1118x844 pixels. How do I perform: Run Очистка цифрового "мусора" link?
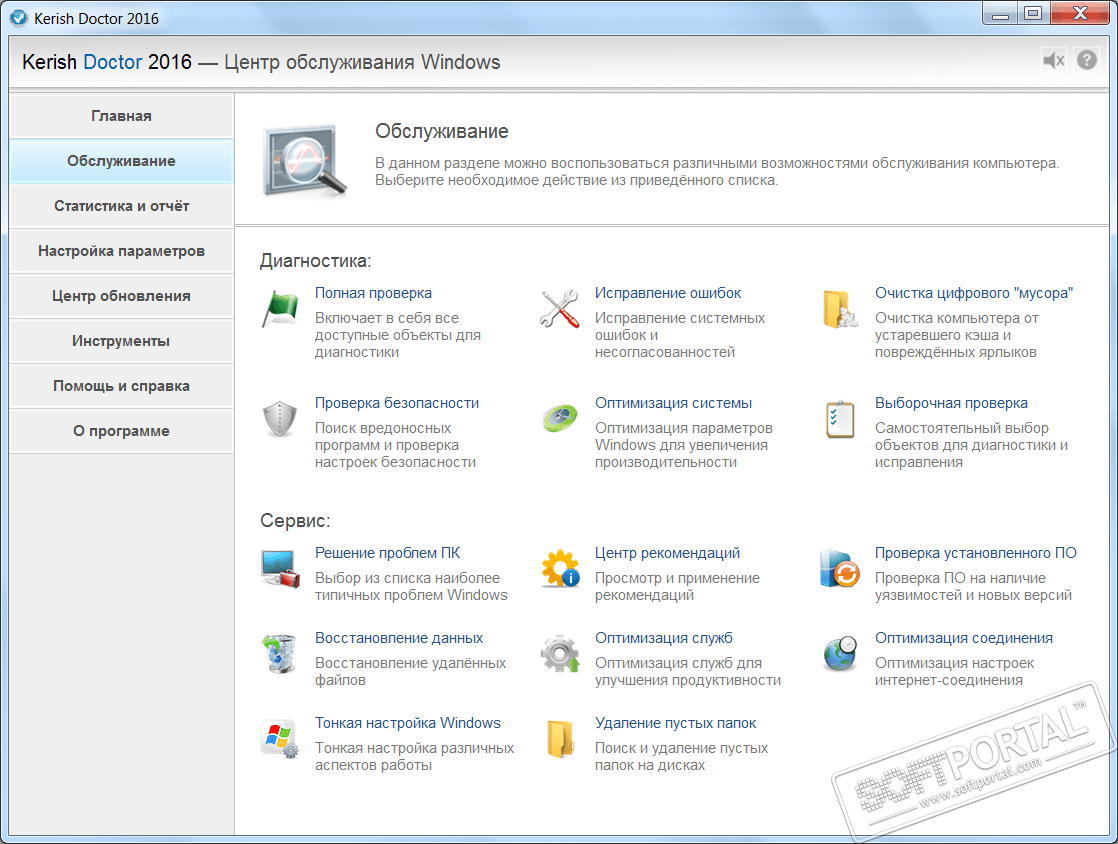tap(974, 293)
